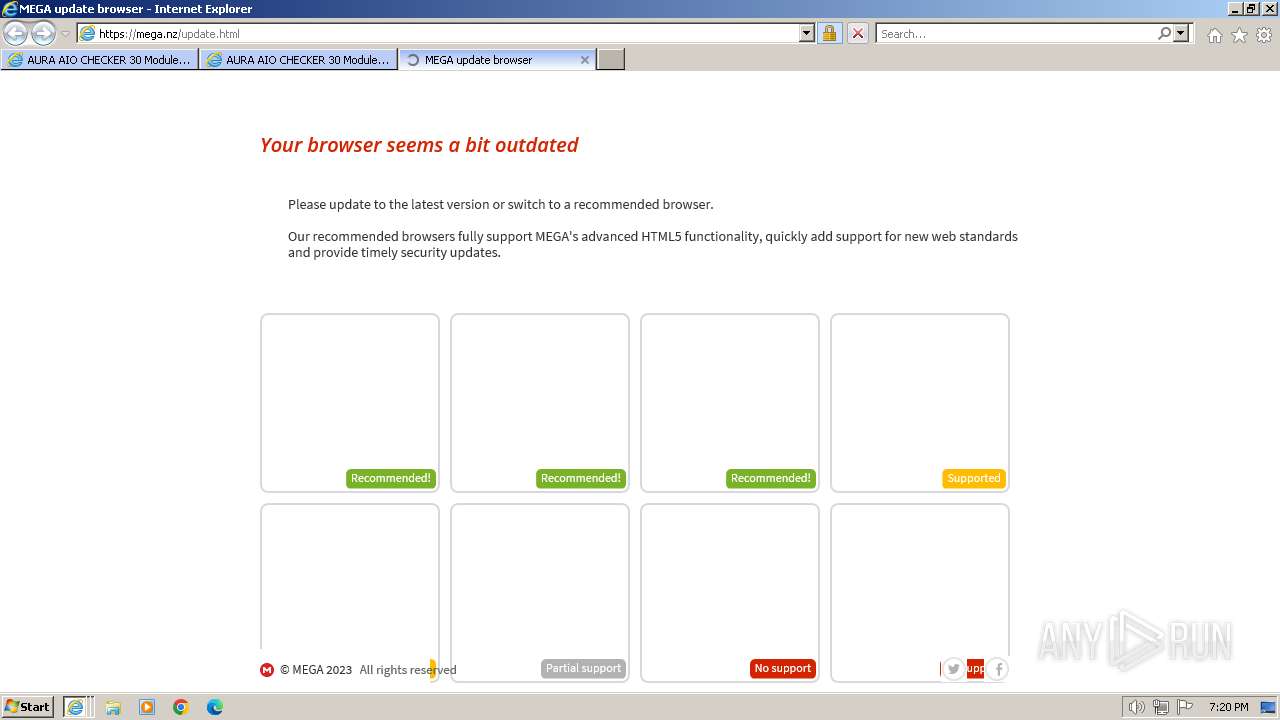Click the browser Forward arrow button
Viewport: 1280px width, 720px height.
(43, 33)
